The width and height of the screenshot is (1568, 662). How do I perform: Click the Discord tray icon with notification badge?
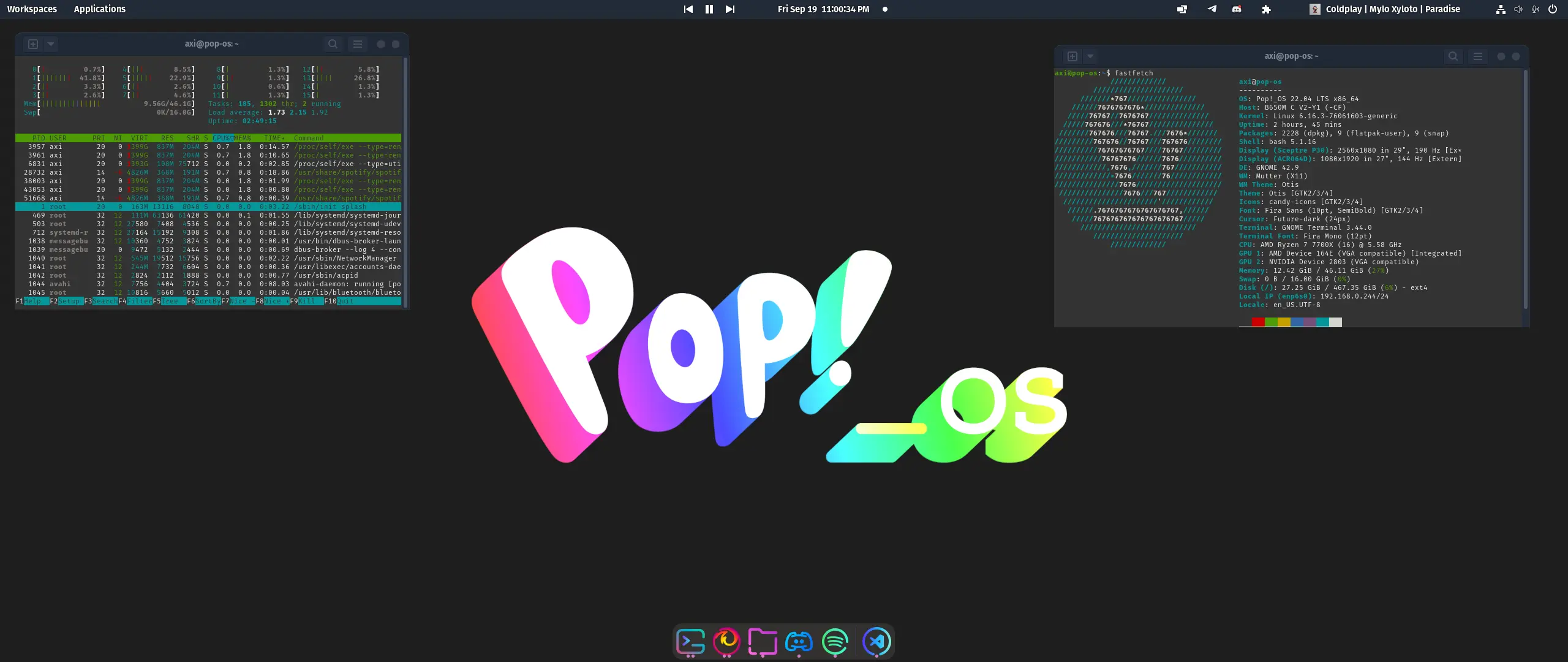[1236, 9]
